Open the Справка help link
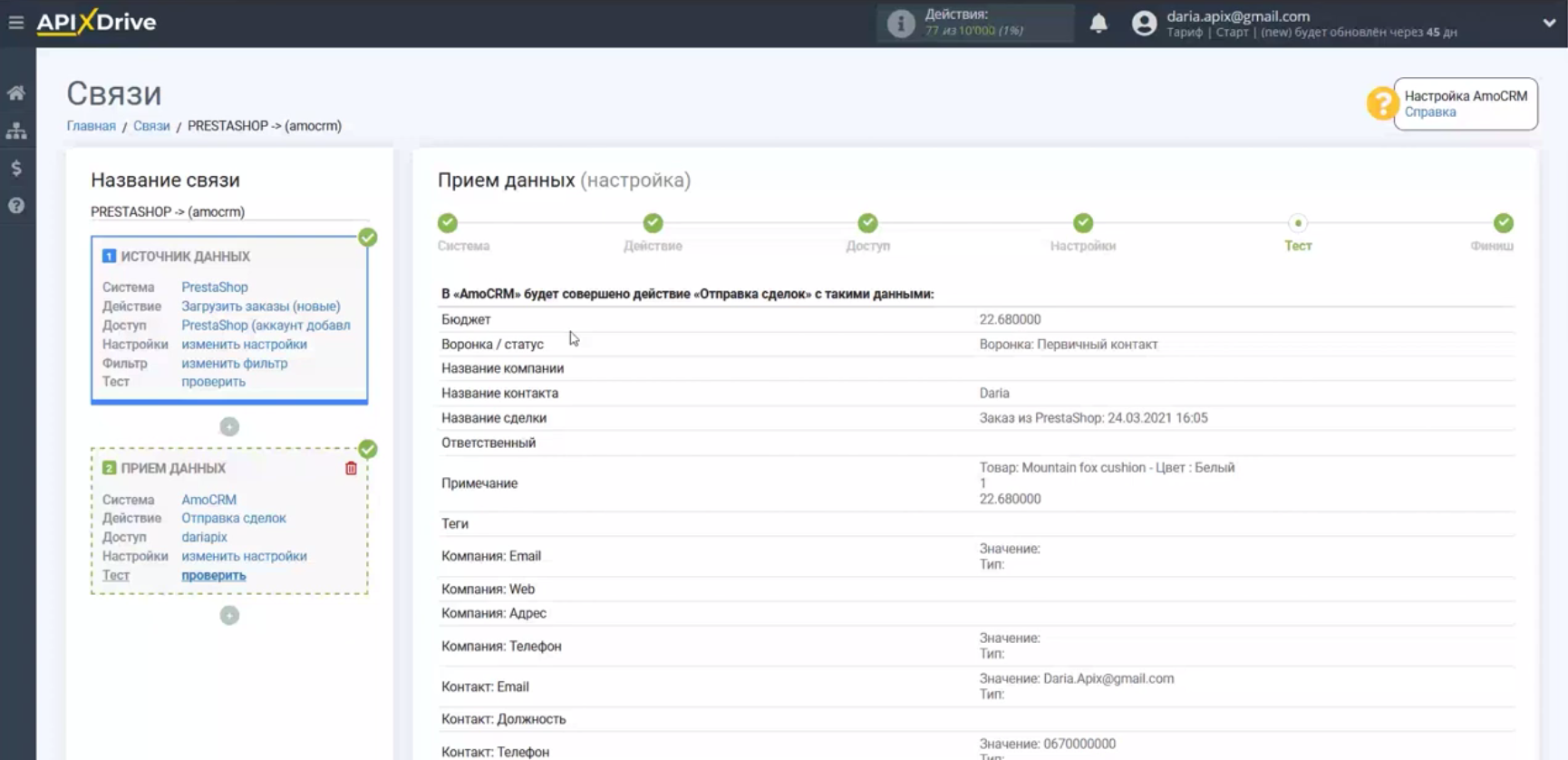 pyautogui.click(x=1430, y=112)
